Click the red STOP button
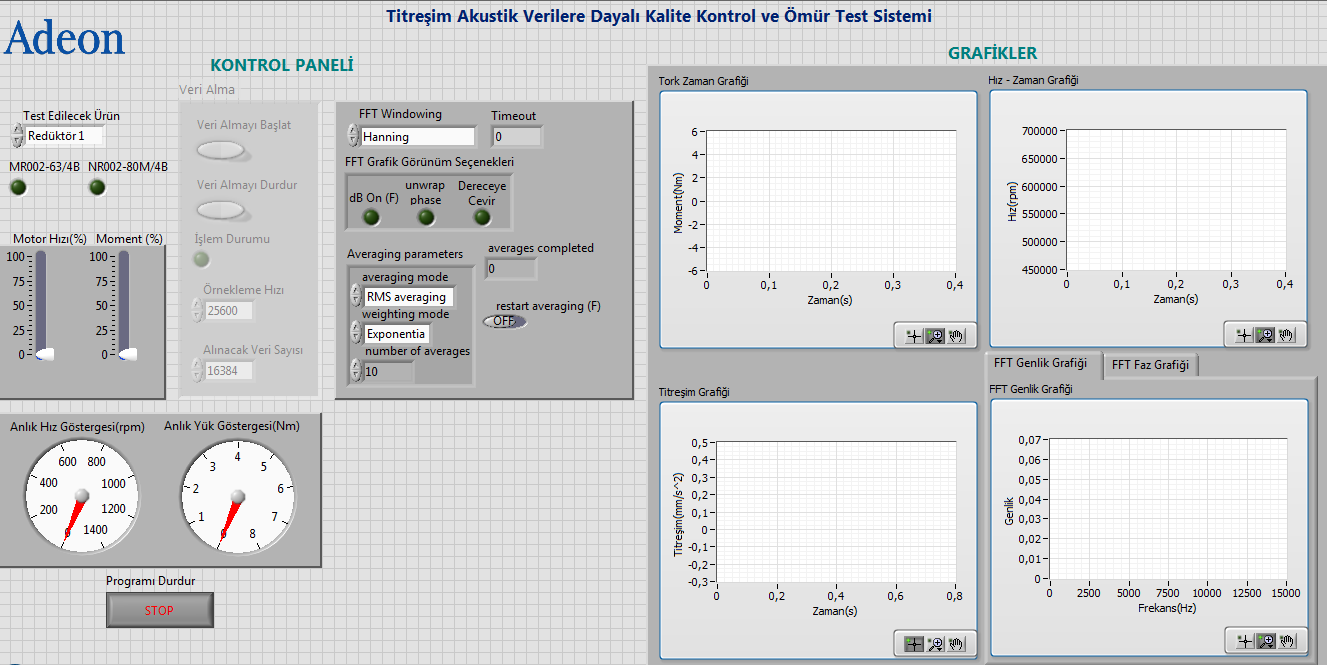The width and height of the screenshot is (1327, 665). click(160, 610)
